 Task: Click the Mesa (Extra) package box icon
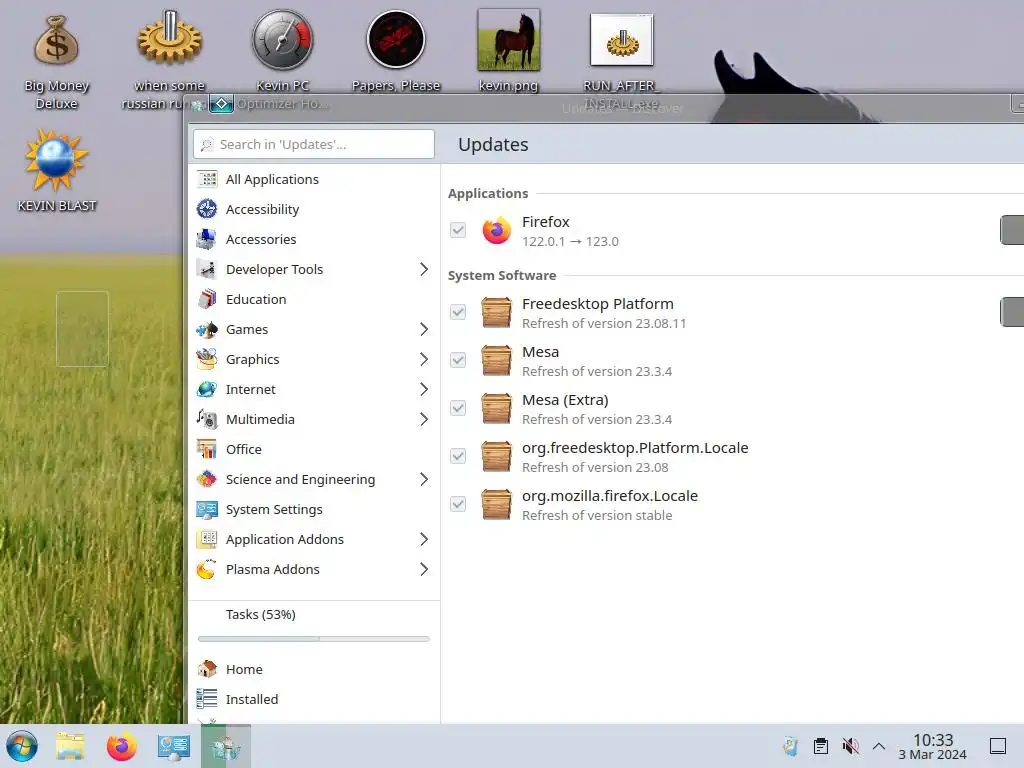[x=496, y=408]
